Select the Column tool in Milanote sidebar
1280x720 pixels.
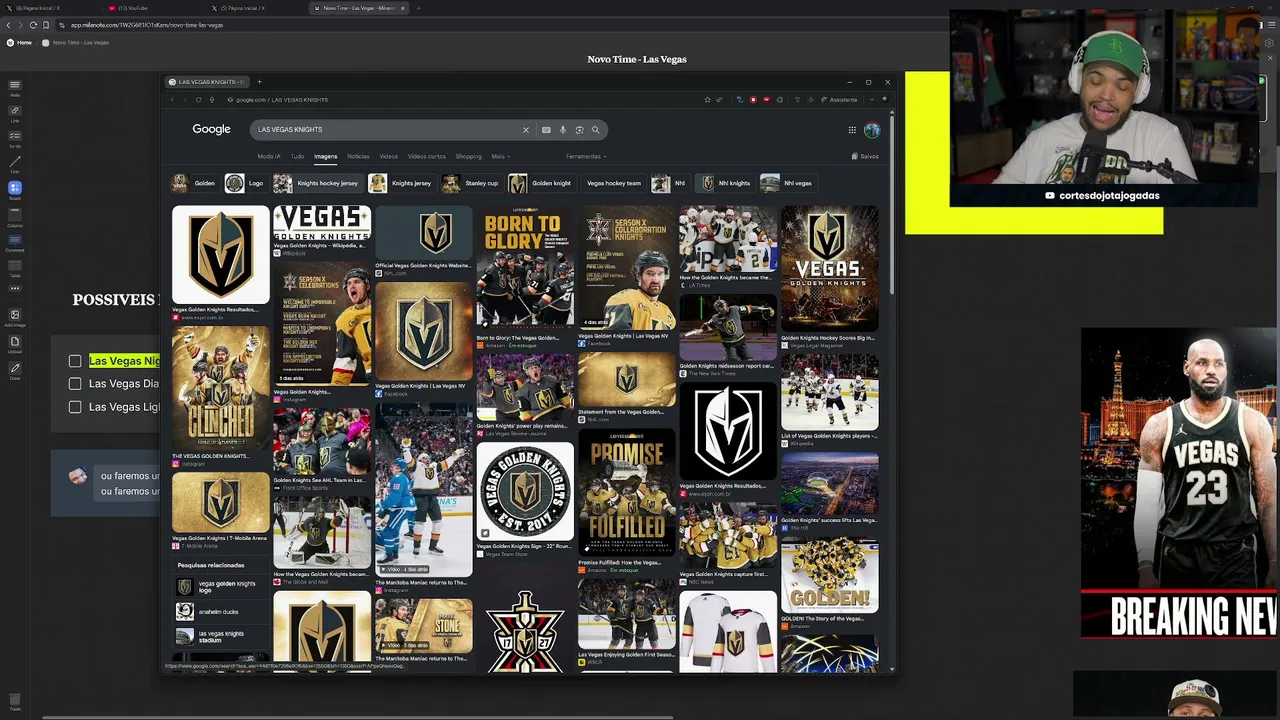pyautogui.click(x=15, y=215)
